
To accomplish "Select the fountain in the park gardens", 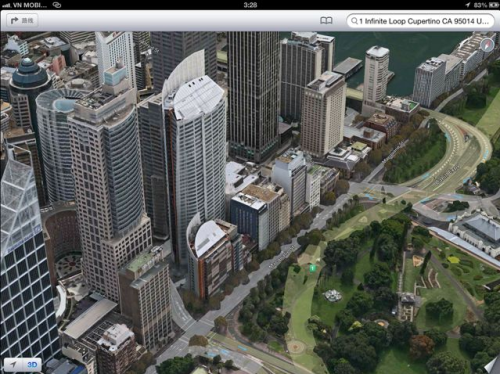I will [332, 295].
